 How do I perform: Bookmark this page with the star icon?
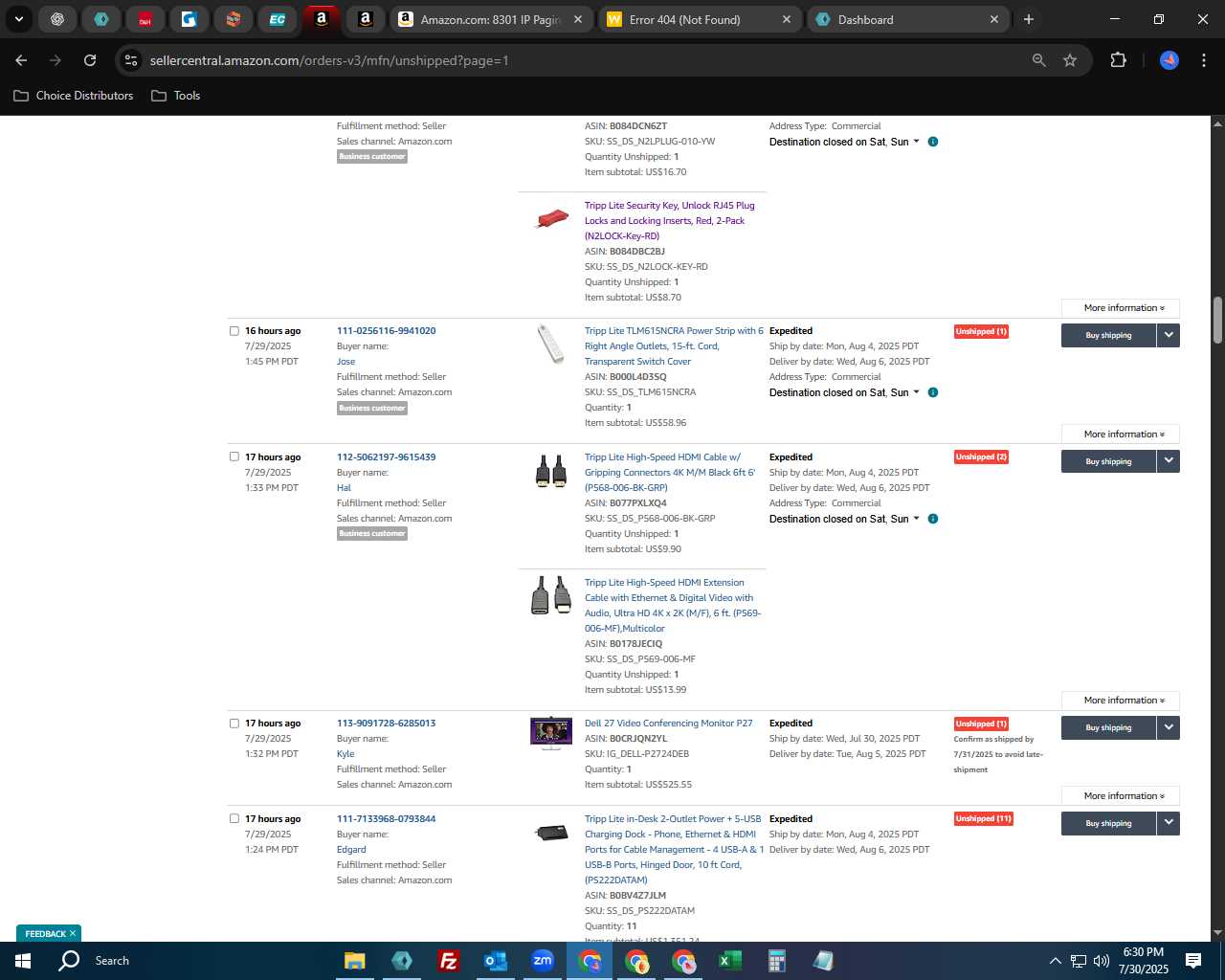tap(1070, 60)
